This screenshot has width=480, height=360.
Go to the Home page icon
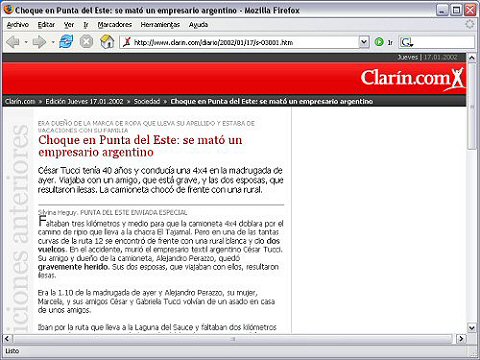tap(107, 42)
